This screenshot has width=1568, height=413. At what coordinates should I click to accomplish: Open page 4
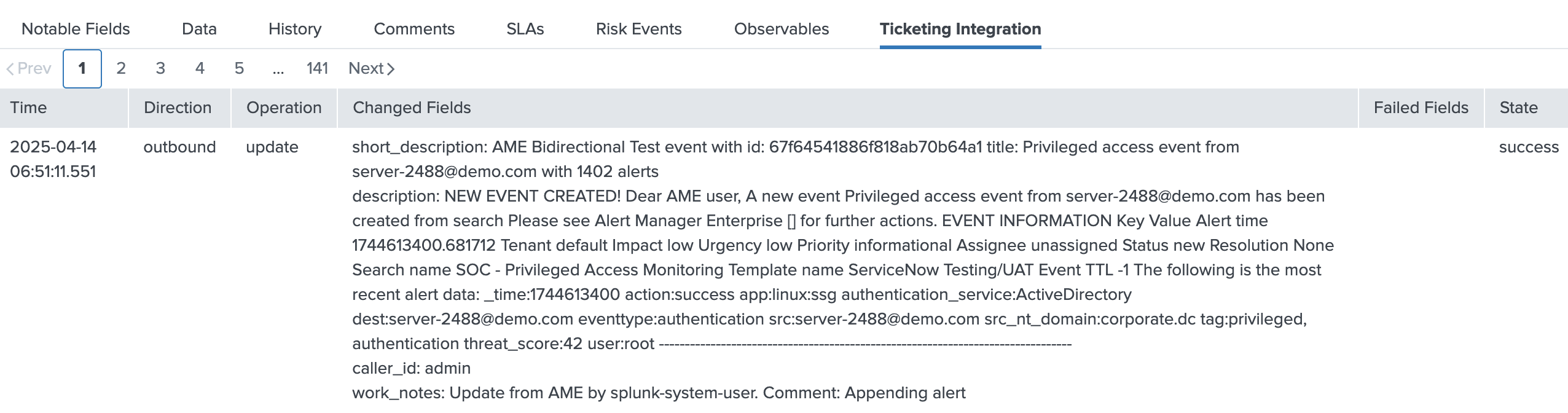[x=200, y=68]
